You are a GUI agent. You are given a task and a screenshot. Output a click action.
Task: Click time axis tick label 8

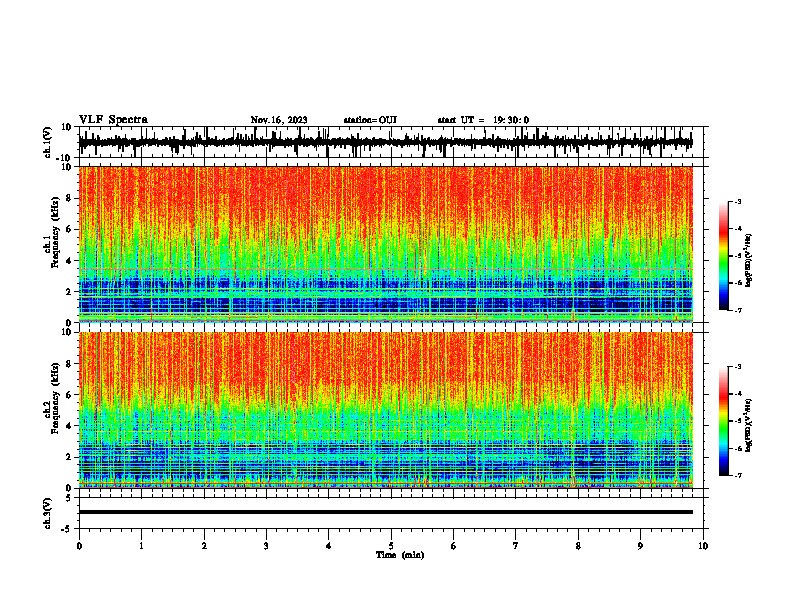[x=578, y=546]
